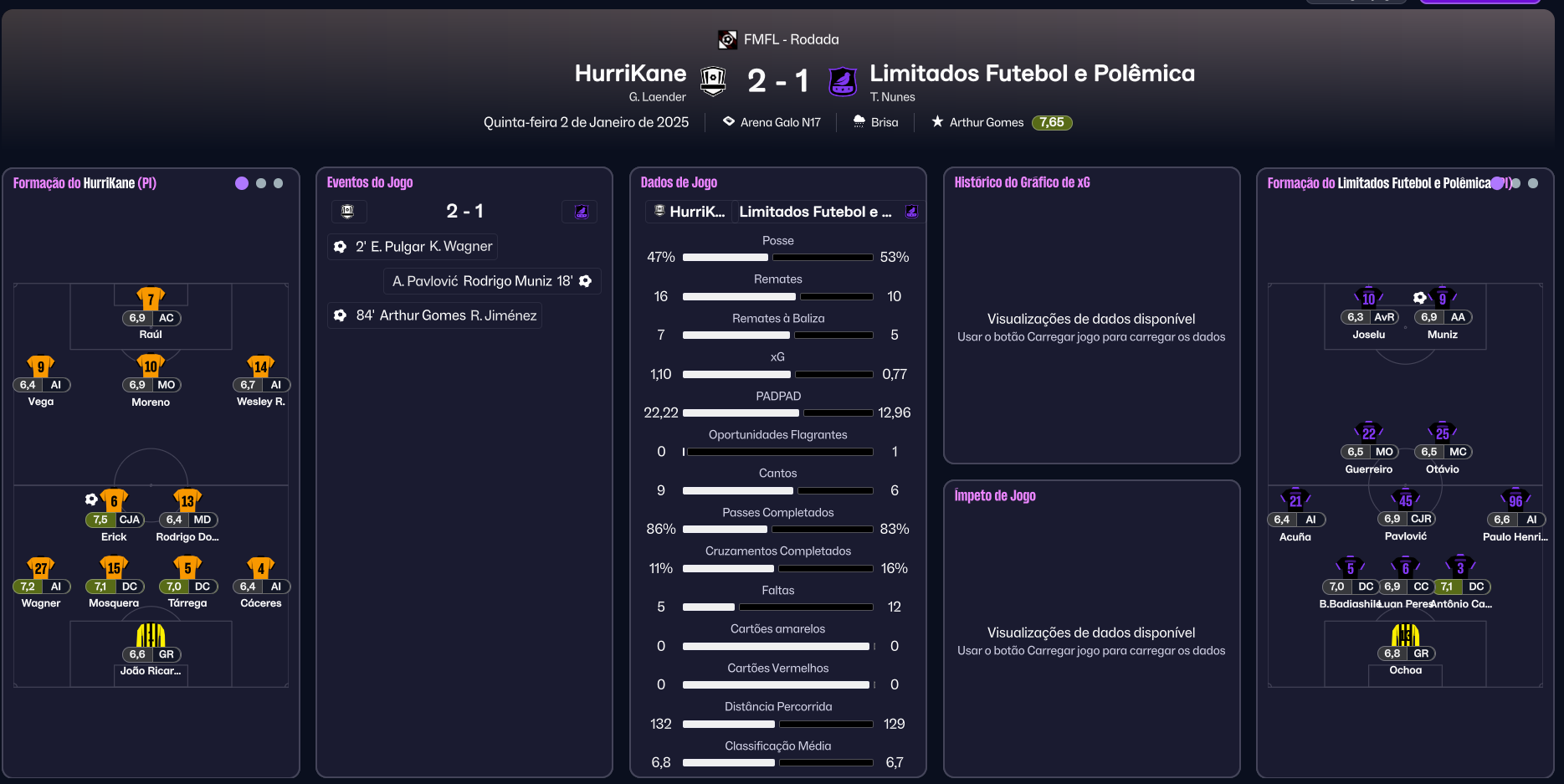Click the Arthur Gomes player of the match link
The image size is (1564, 784).
point(986,122)
